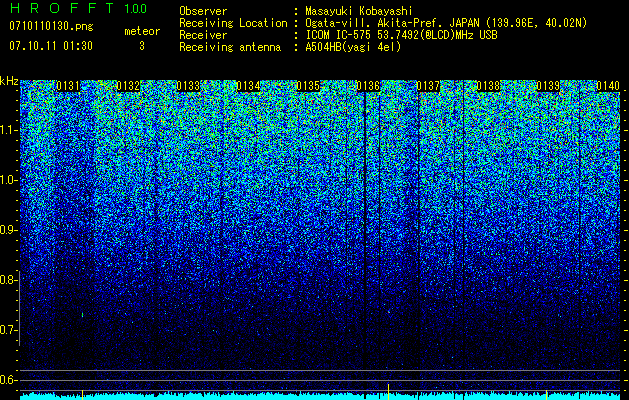This screenshot has width=629, height=400.
Task: Click the date stamp 07.10.11 01:30
Action: pos(51,46)
